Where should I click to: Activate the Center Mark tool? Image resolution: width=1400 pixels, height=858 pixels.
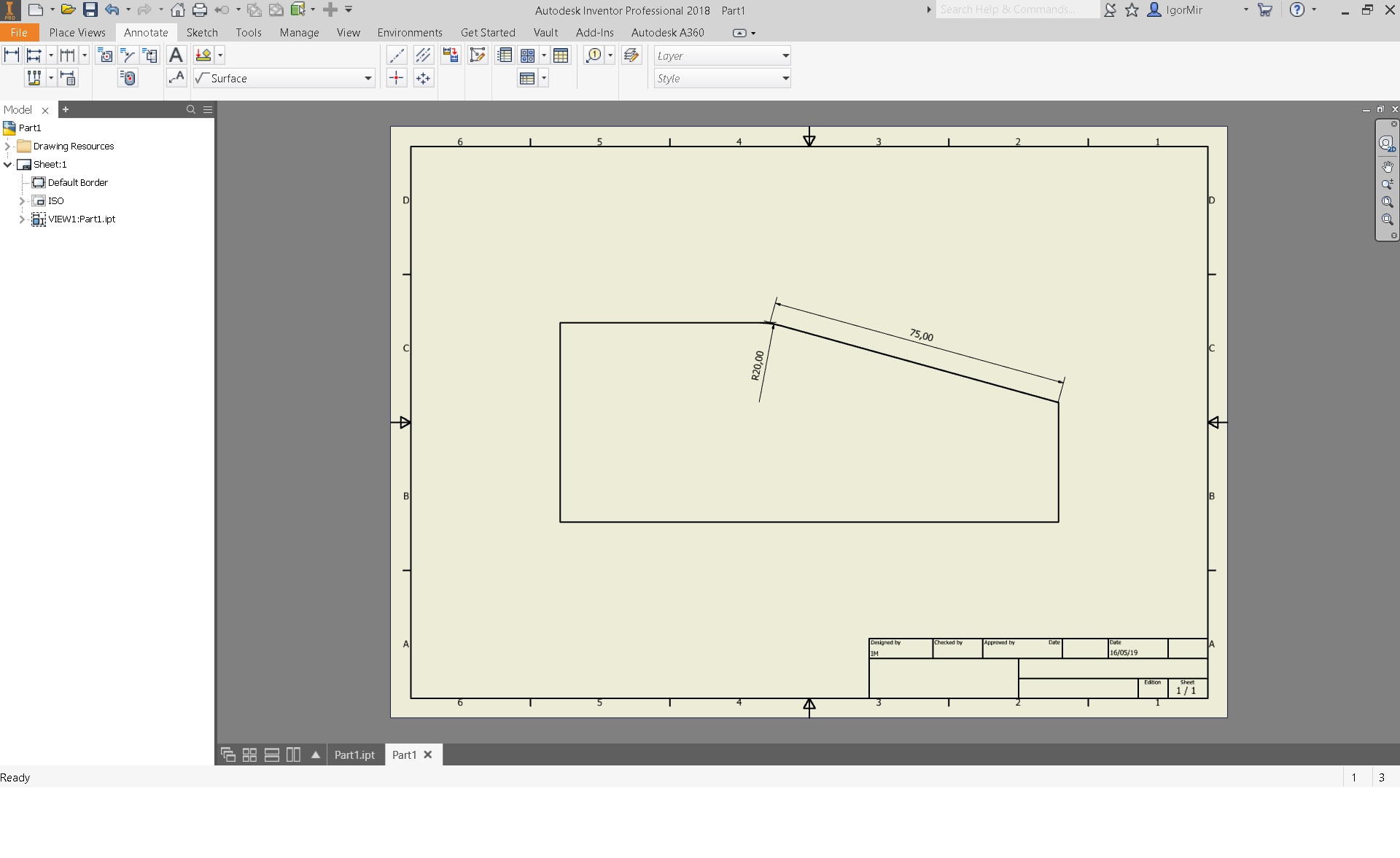pos(396,78)
